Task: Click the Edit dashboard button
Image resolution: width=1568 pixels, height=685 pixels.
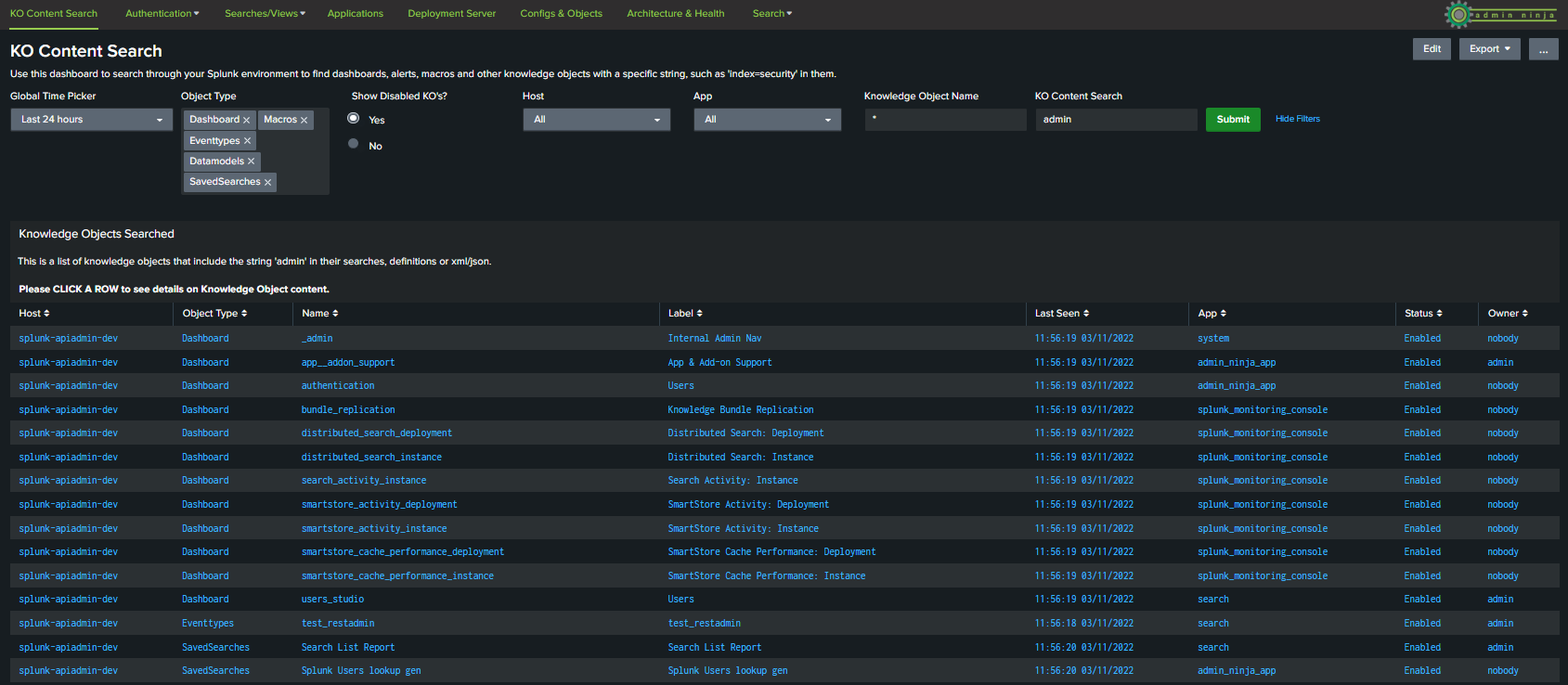Action: click(1432, 49)
